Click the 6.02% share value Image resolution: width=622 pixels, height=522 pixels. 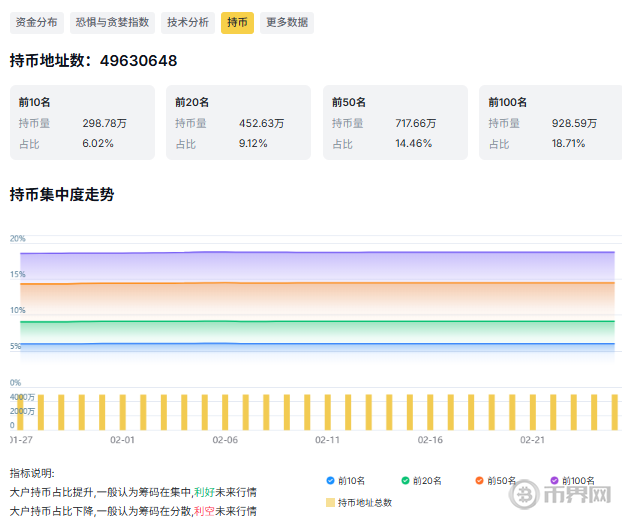coord(98,144)
